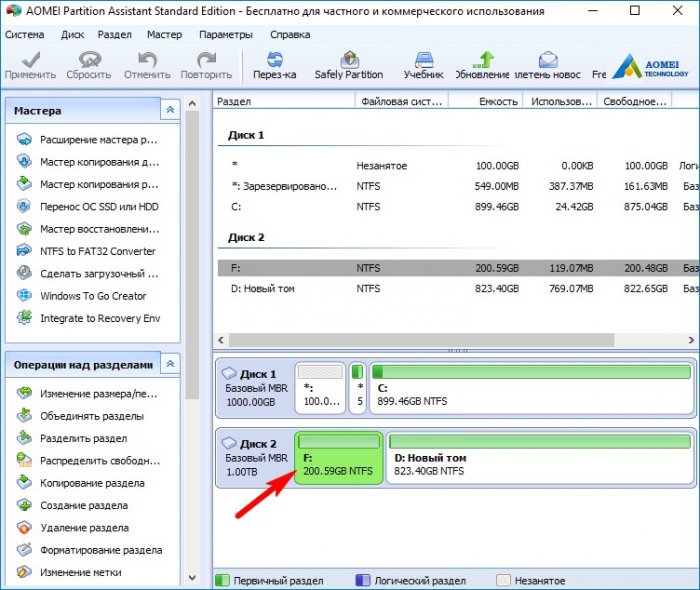The image size is (700, 590).
Task: Sort by Свободное column header
Action: coord(635,101)
